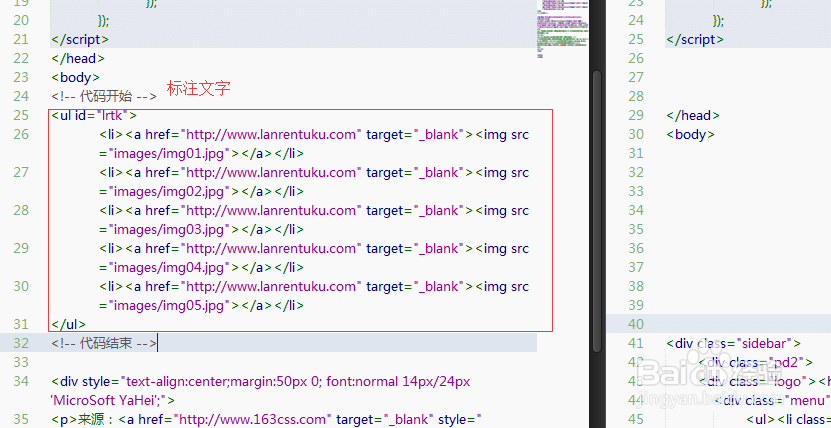
Task: Place cursor in the 代码结束 comment line
Action: (x=104, y=343)
